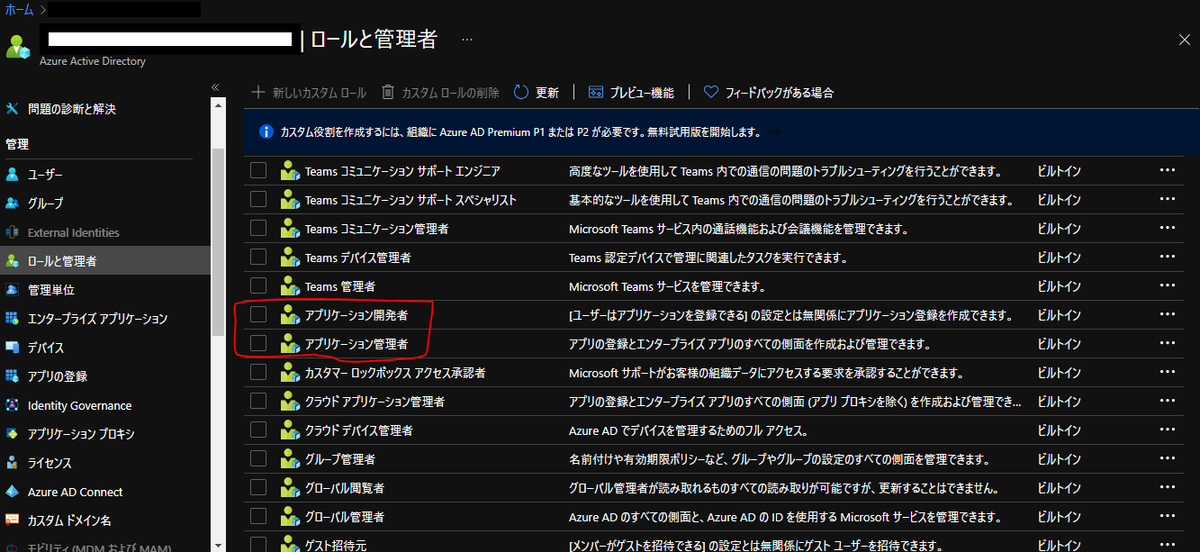Open more options for Teams 管理者 row
The image size is (1200, 552).
(1167, 286)
